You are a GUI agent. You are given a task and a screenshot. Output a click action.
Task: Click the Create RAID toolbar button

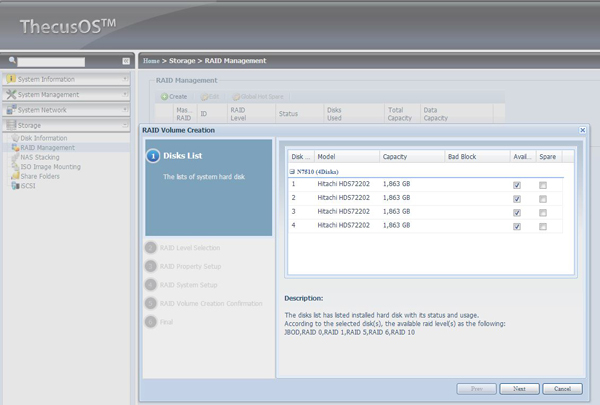click(x=175, y=97)
